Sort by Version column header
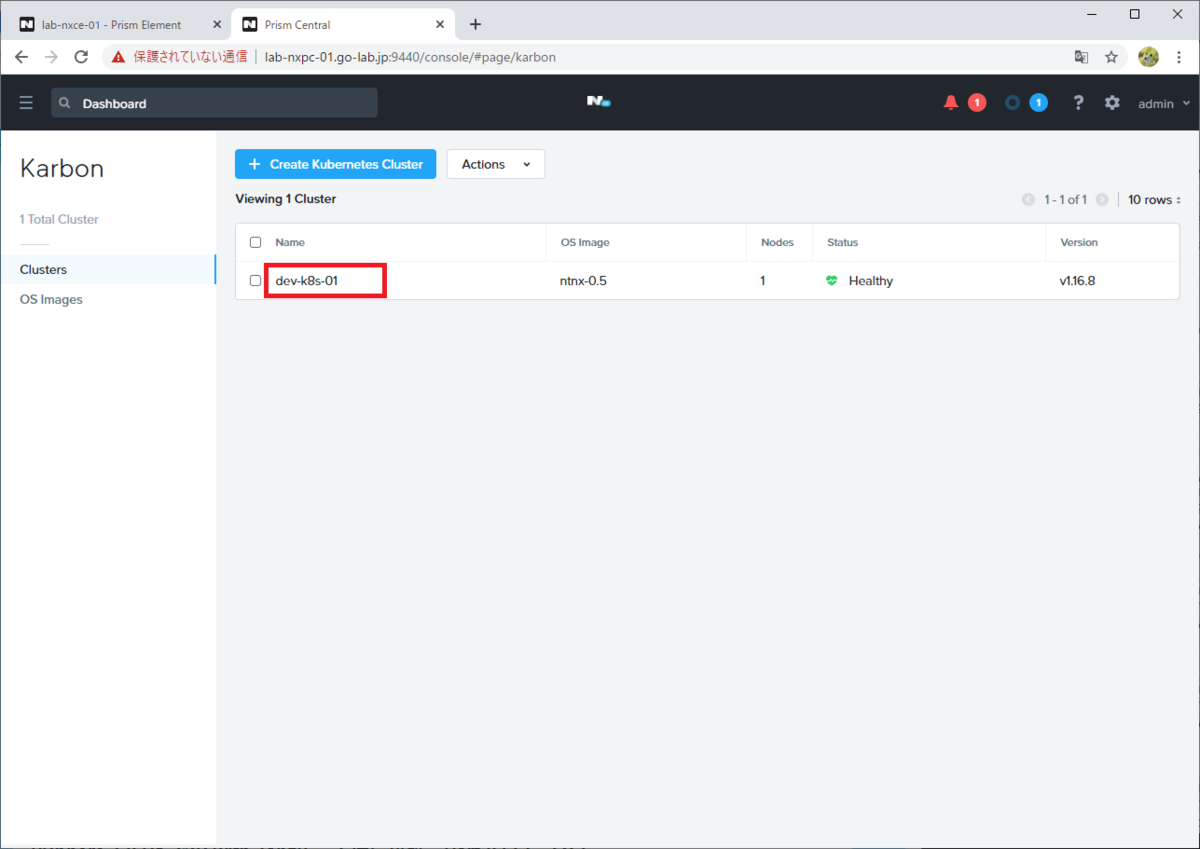Screen dimensions: 1200x849 click(1079, 242)
